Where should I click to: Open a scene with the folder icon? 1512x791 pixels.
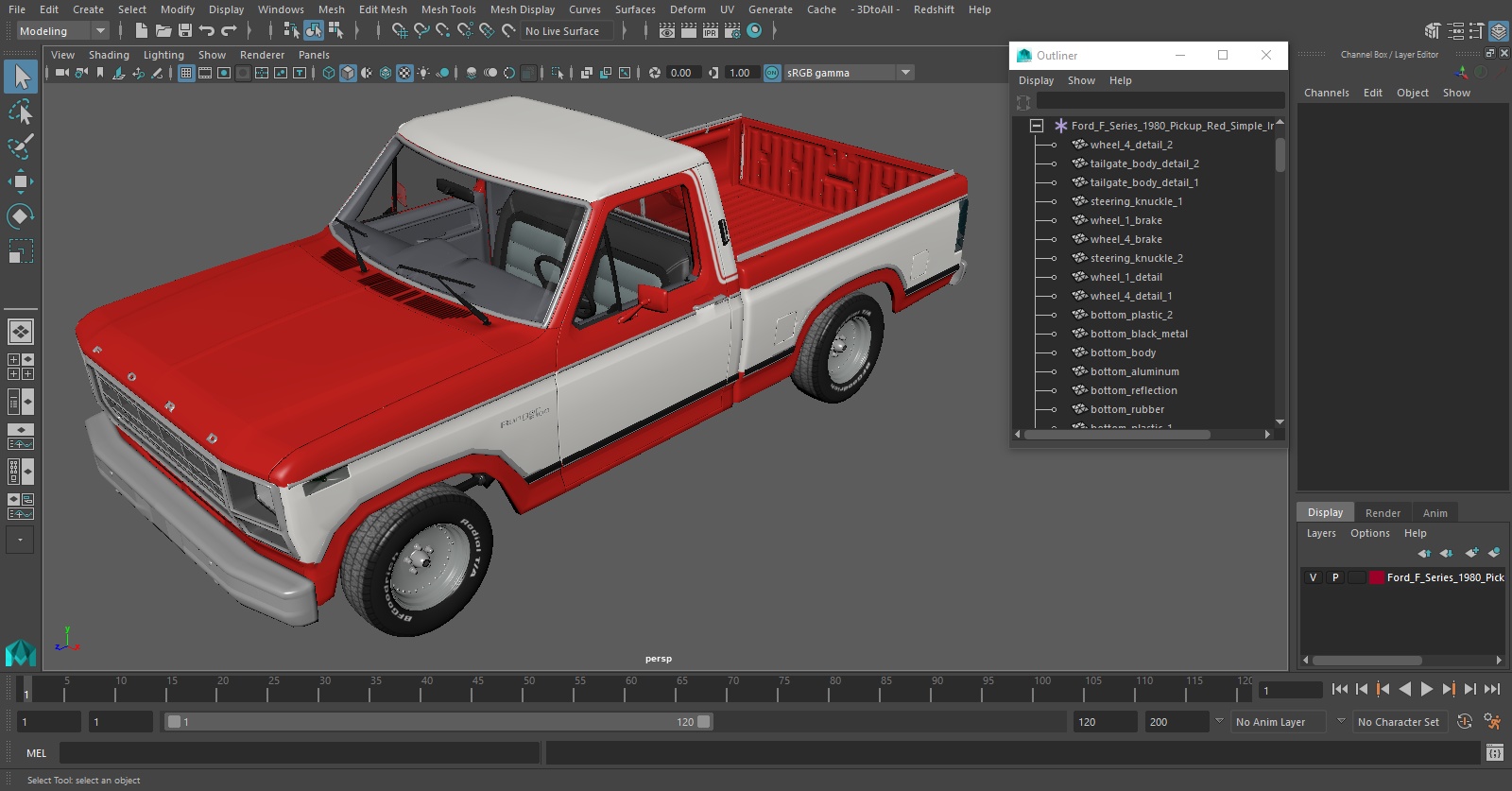[163, 31]
